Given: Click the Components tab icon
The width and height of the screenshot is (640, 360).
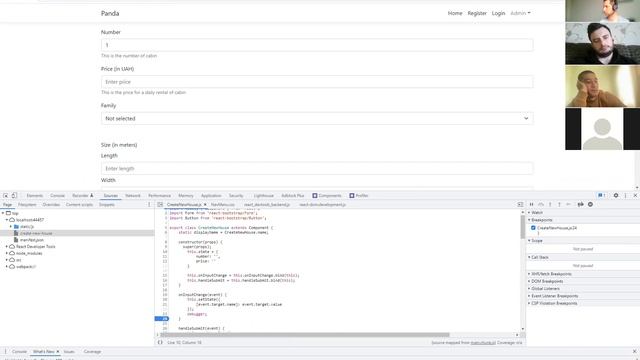Looking at the screenshot, I should pos(315,196).
